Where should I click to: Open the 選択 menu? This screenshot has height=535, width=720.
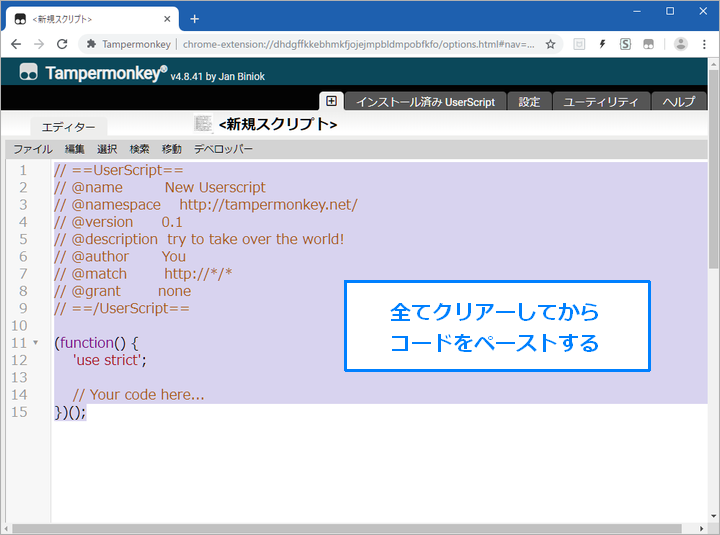(107, 149)
